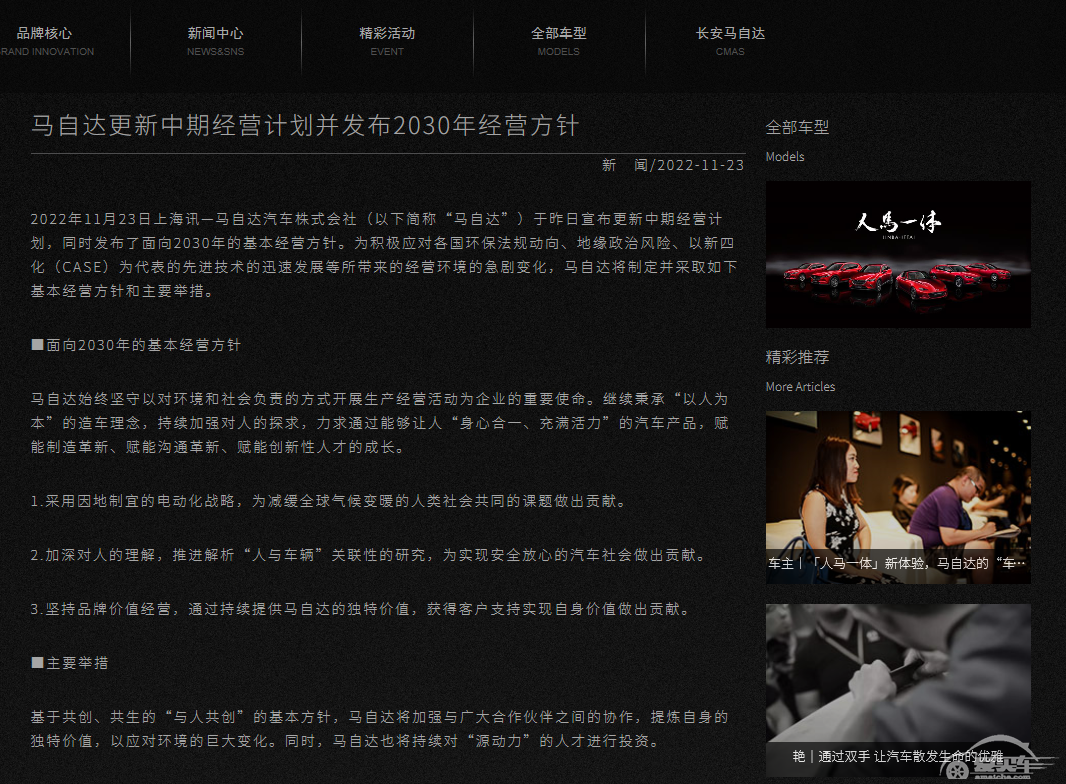
Task: Open the 通过双手让汽车散发生命的优雅 article thumbnail
Action: 898,690
